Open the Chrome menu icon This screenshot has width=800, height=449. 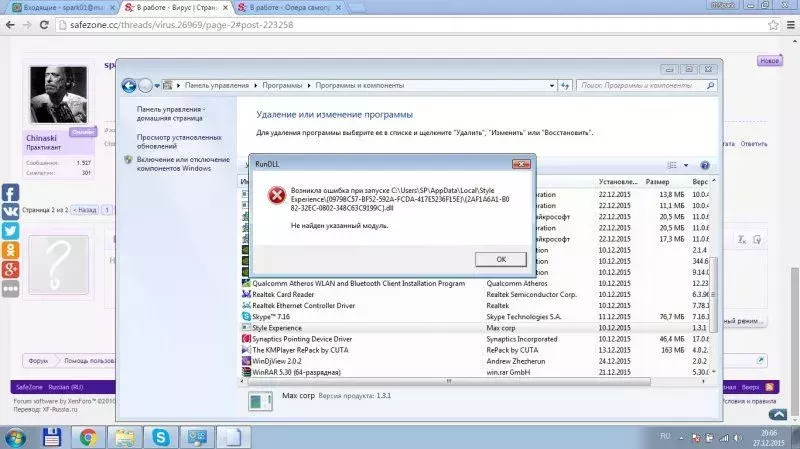(x=791, y=25)
